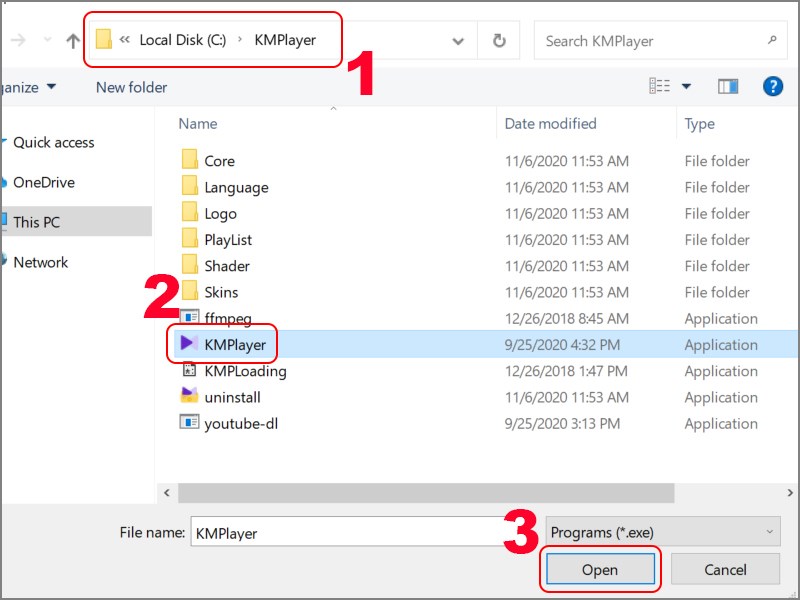This screenshot has height=600, width=800.
Task: Expand the address bar history dropdown
Action: point(458,41)
